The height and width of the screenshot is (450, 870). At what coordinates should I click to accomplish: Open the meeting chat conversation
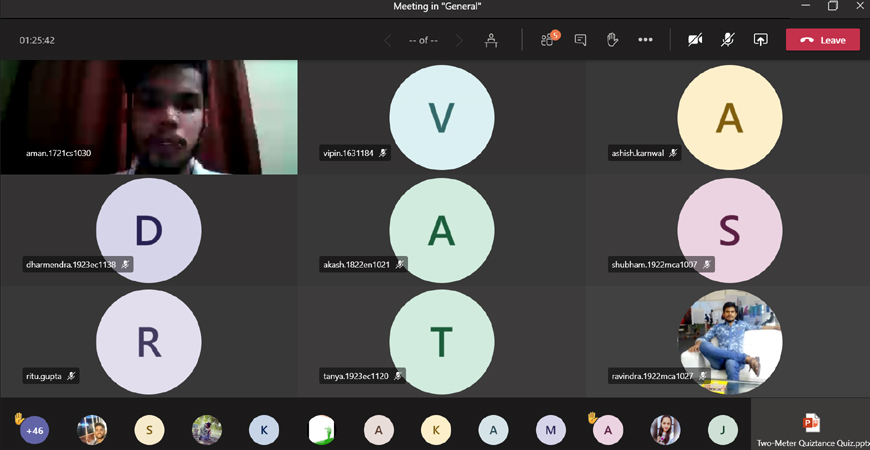click(580, 40)
